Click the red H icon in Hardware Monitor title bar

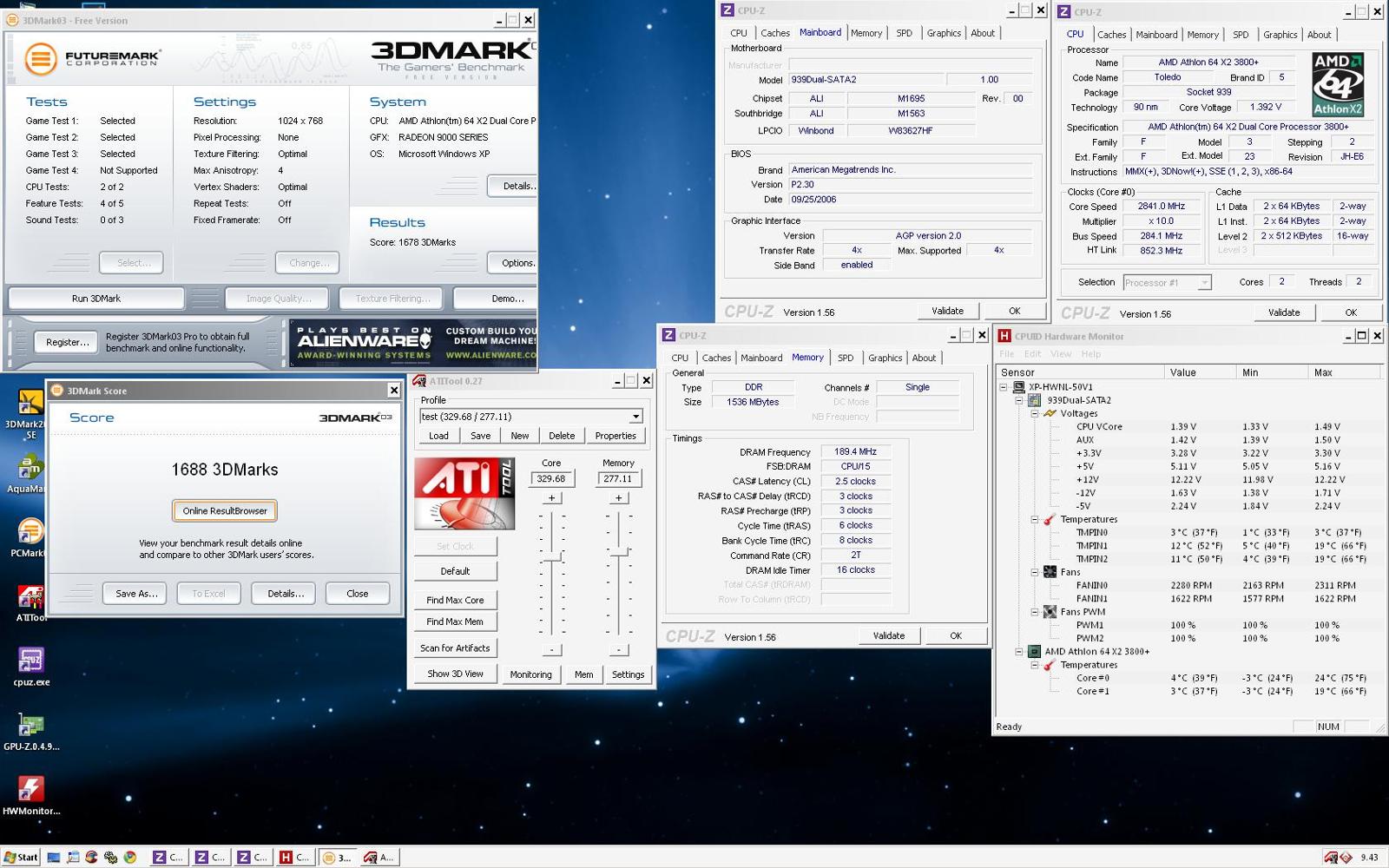point(1004,336)
